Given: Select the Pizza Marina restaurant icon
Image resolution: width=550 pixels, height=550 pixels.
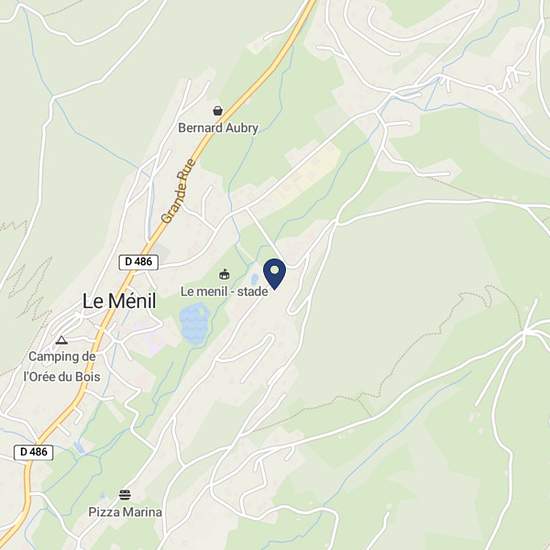Looking at the screenshot, I should pos(125,495).
